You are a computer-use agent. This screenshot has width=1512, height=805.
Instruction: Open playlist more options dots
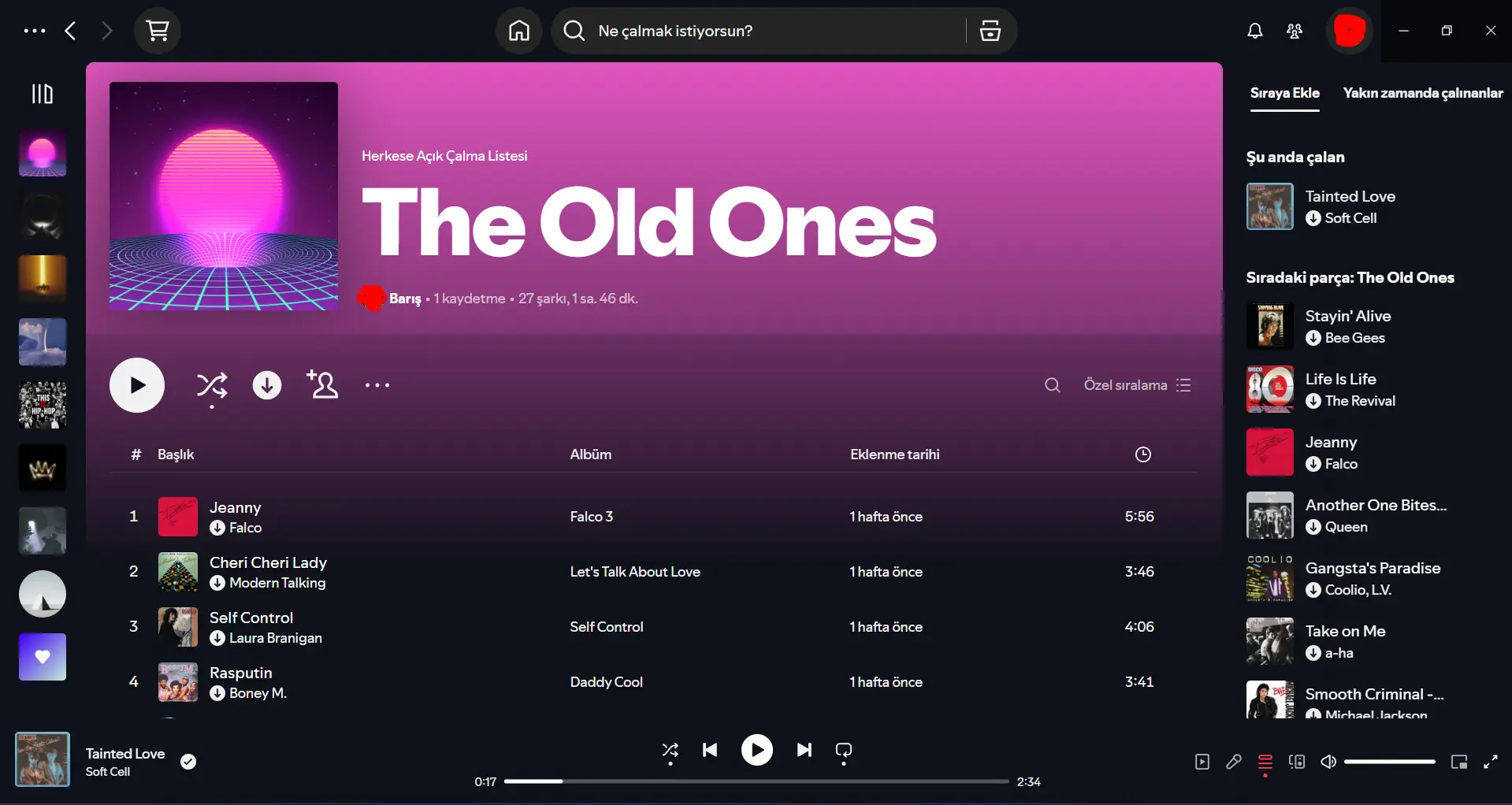click(x=377, y=385)
